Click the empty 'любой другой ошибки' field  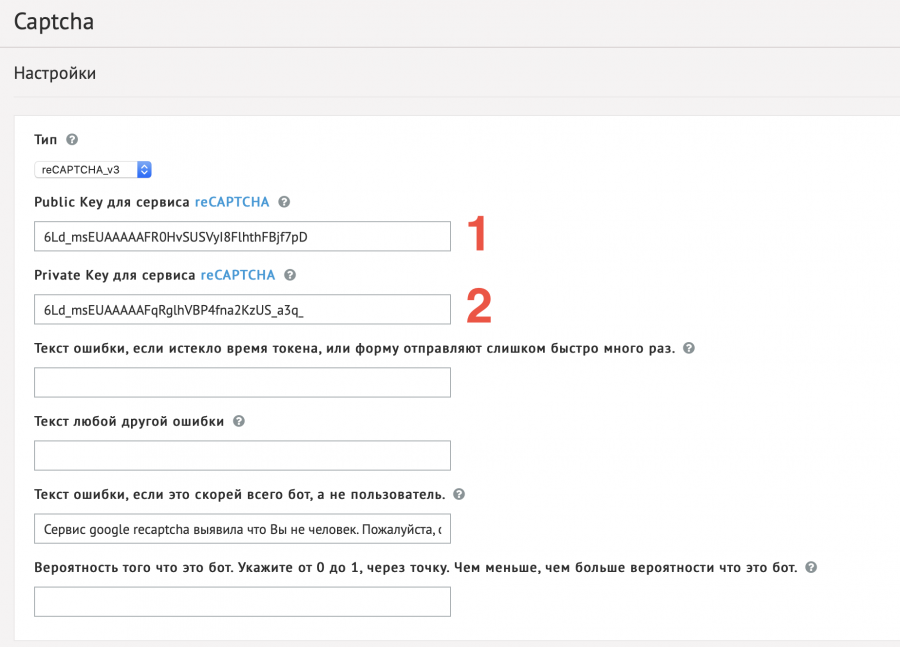(x=242, y=455)
